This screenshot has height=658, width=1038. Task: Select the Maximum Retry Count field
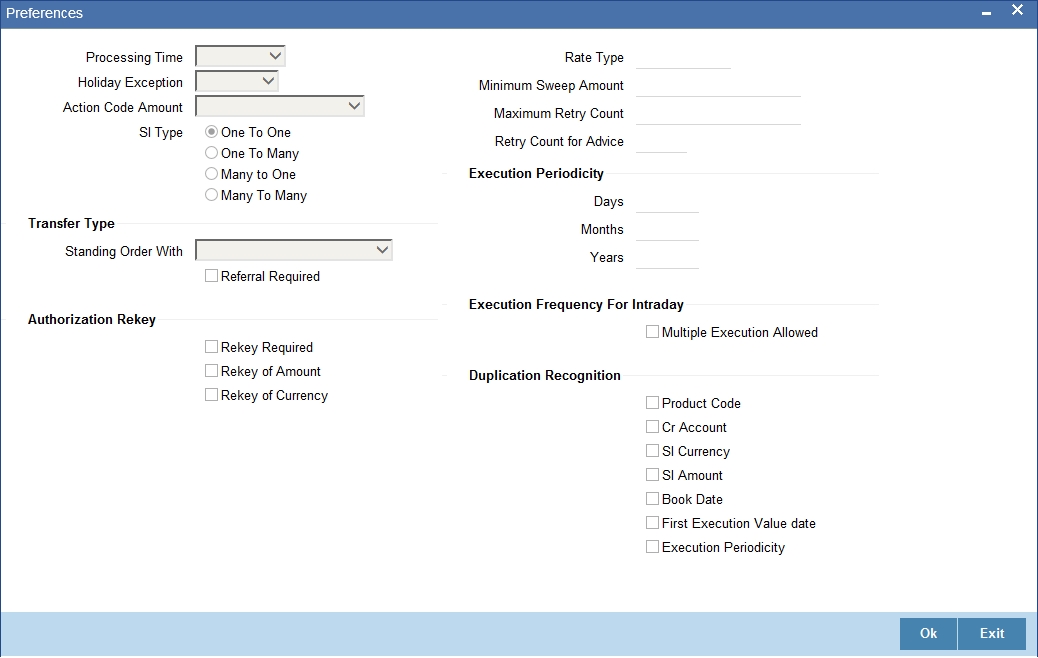click(x=718, y=114)
